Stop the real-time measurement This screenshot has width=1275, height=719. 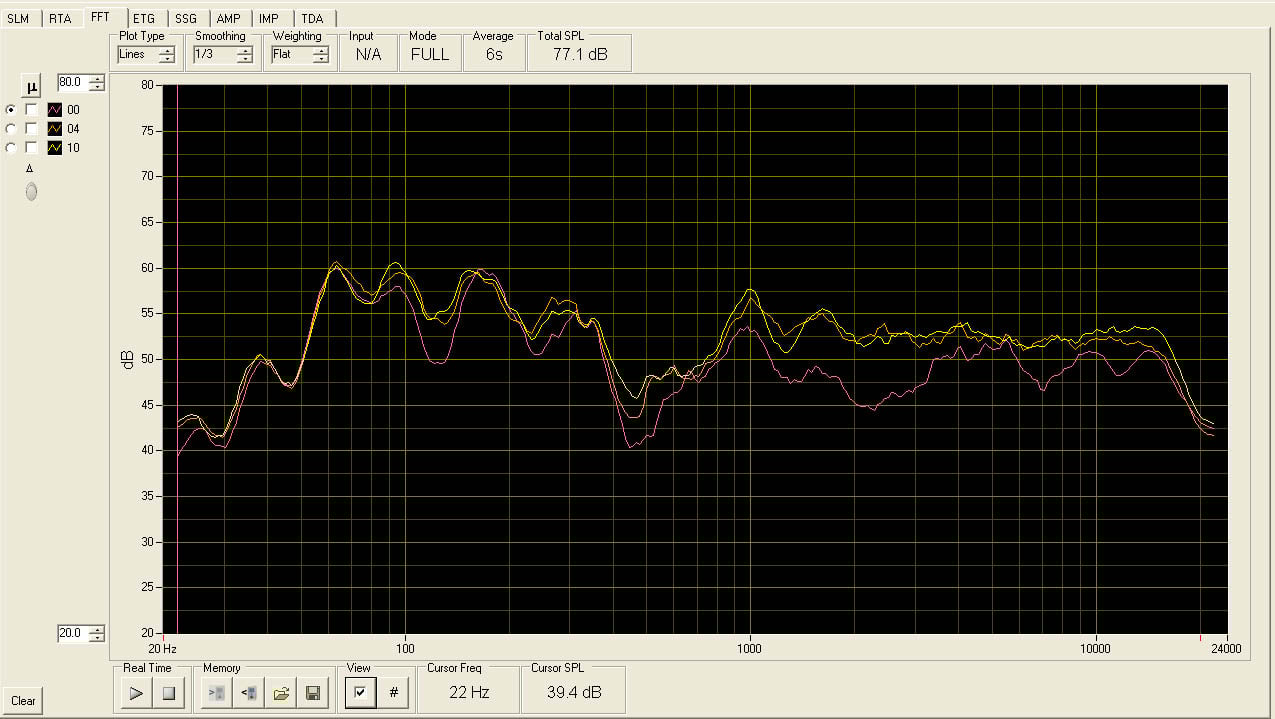pos(168,692)
